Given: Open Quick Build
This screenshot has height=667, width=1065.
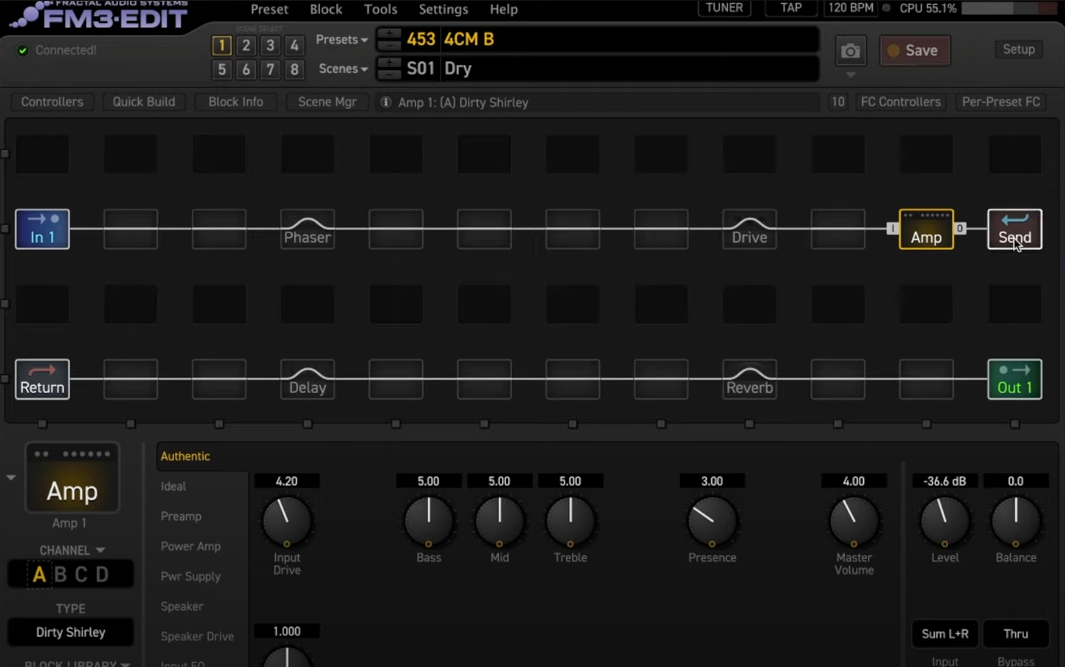Looking at the screenshot, I should (143, 102).
